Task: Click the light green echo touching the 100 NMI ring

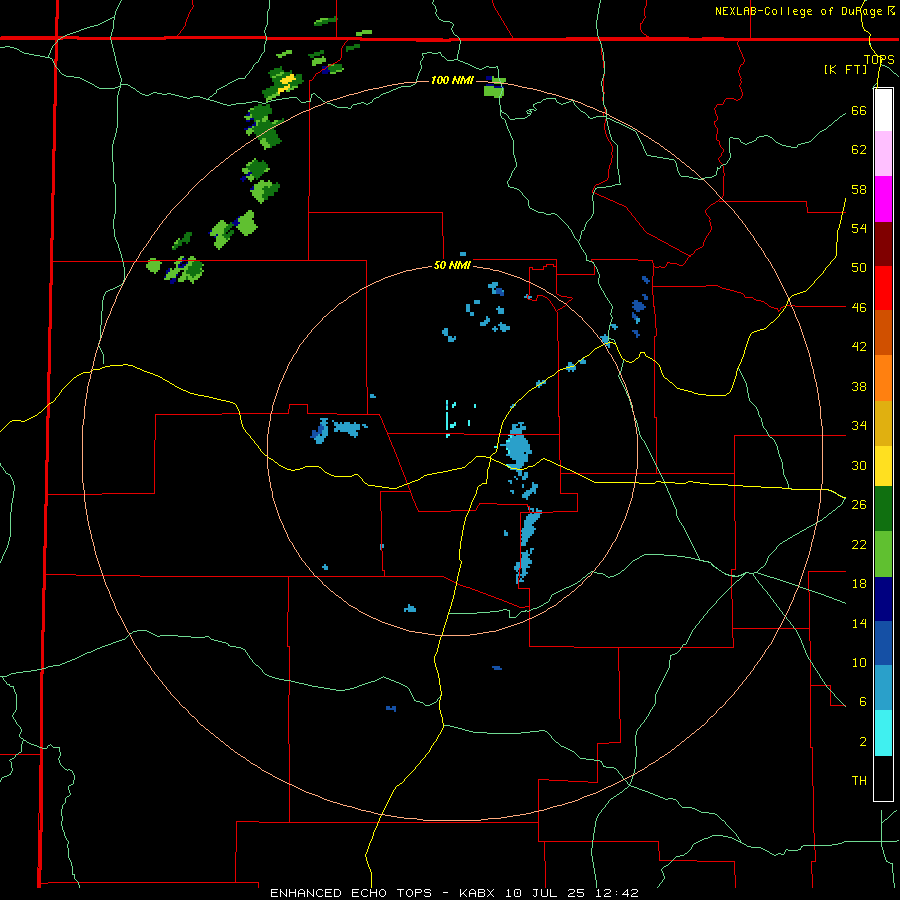Action: coord(494,90)
